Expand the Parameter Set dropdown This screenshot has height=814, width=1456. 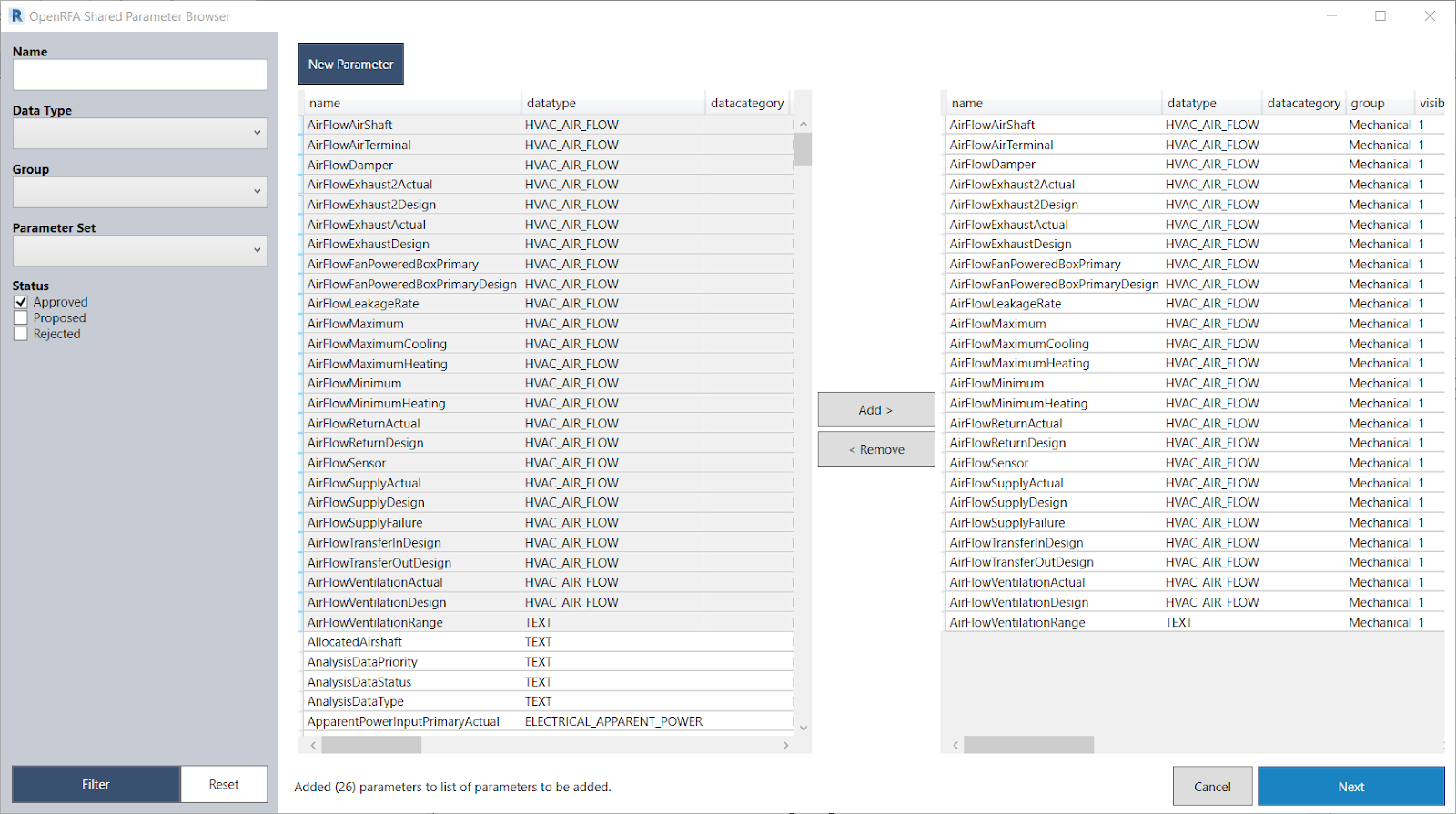coord(140,250)
